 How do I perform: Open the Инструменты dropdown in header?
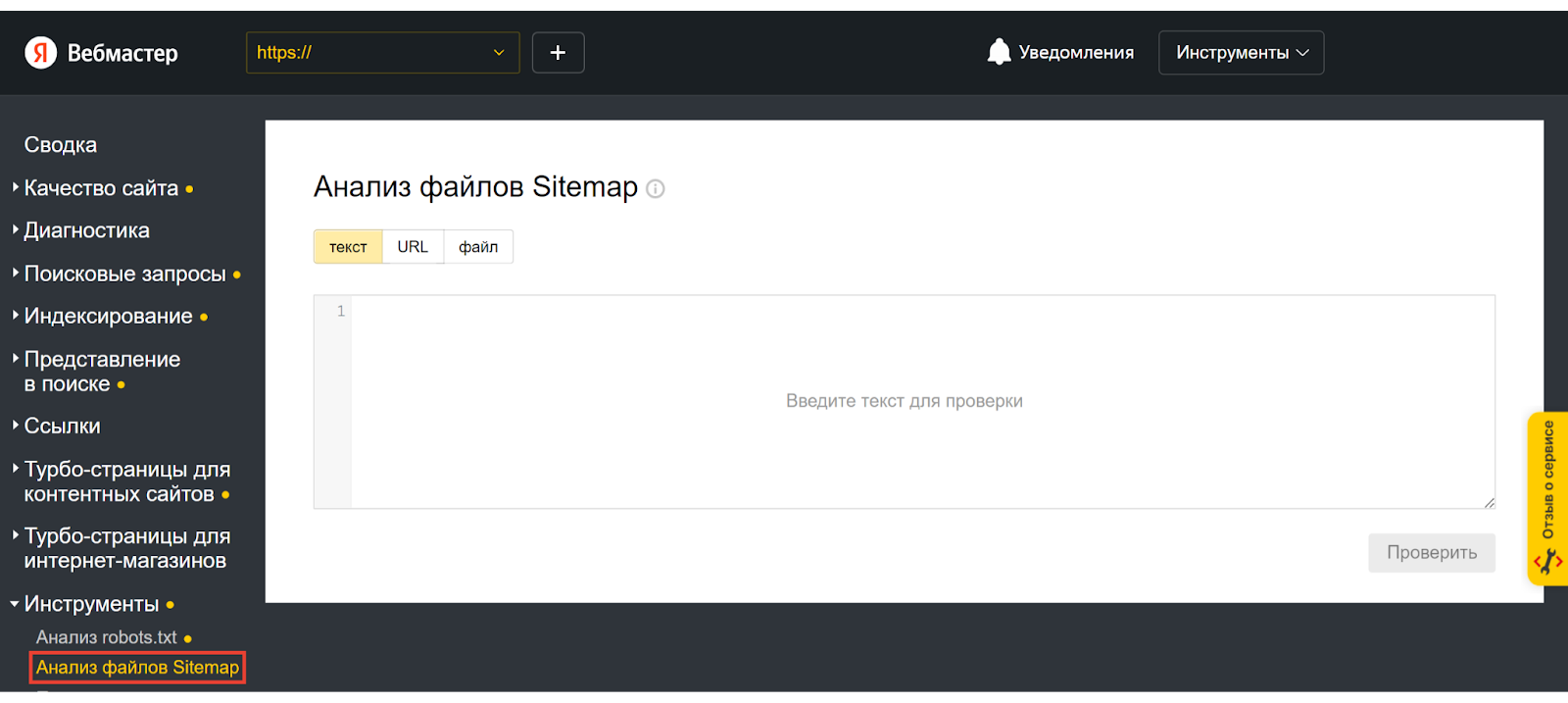click(1241, 53)
